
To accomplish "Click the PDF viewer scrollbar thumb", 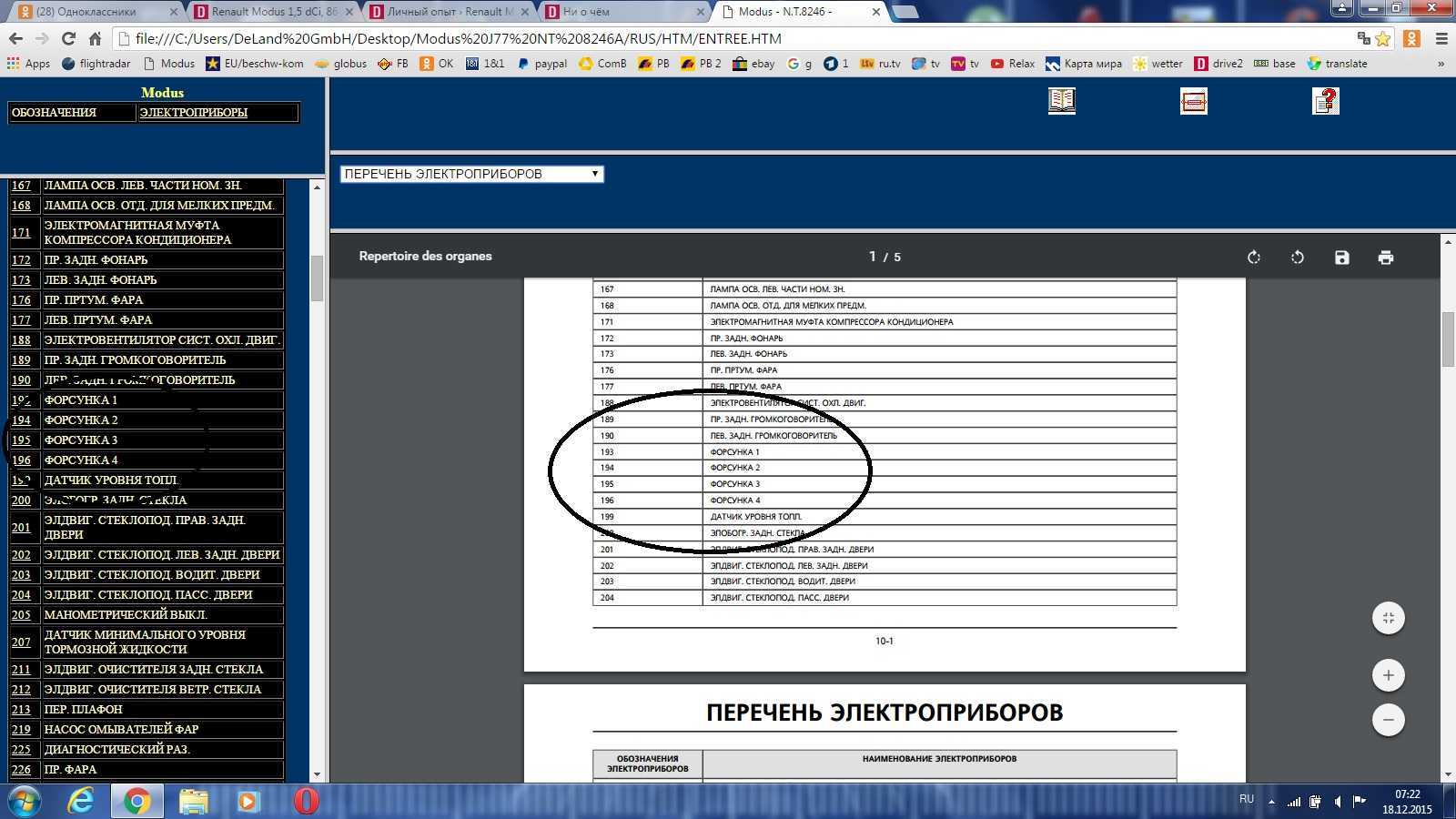I will click(1448, 339).
